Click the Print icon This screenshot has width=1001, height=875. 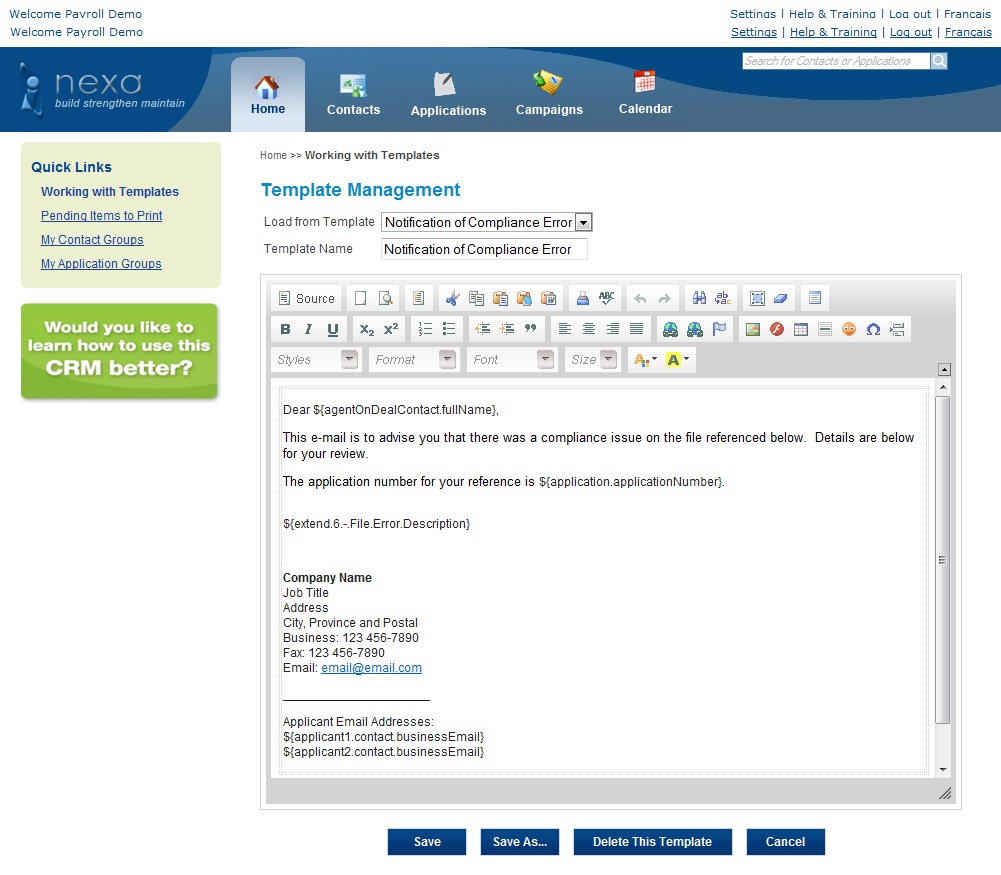coord(582,298)
